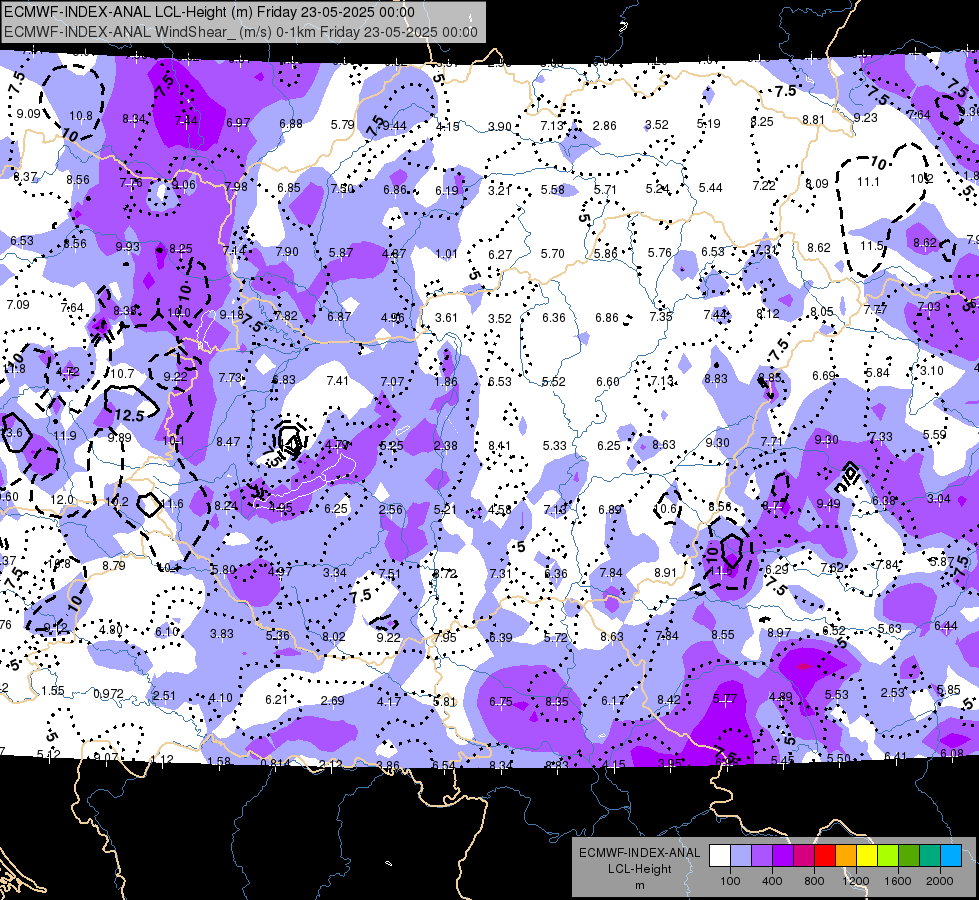Click the WindShear 0-1km title line

tap(241, 32)
